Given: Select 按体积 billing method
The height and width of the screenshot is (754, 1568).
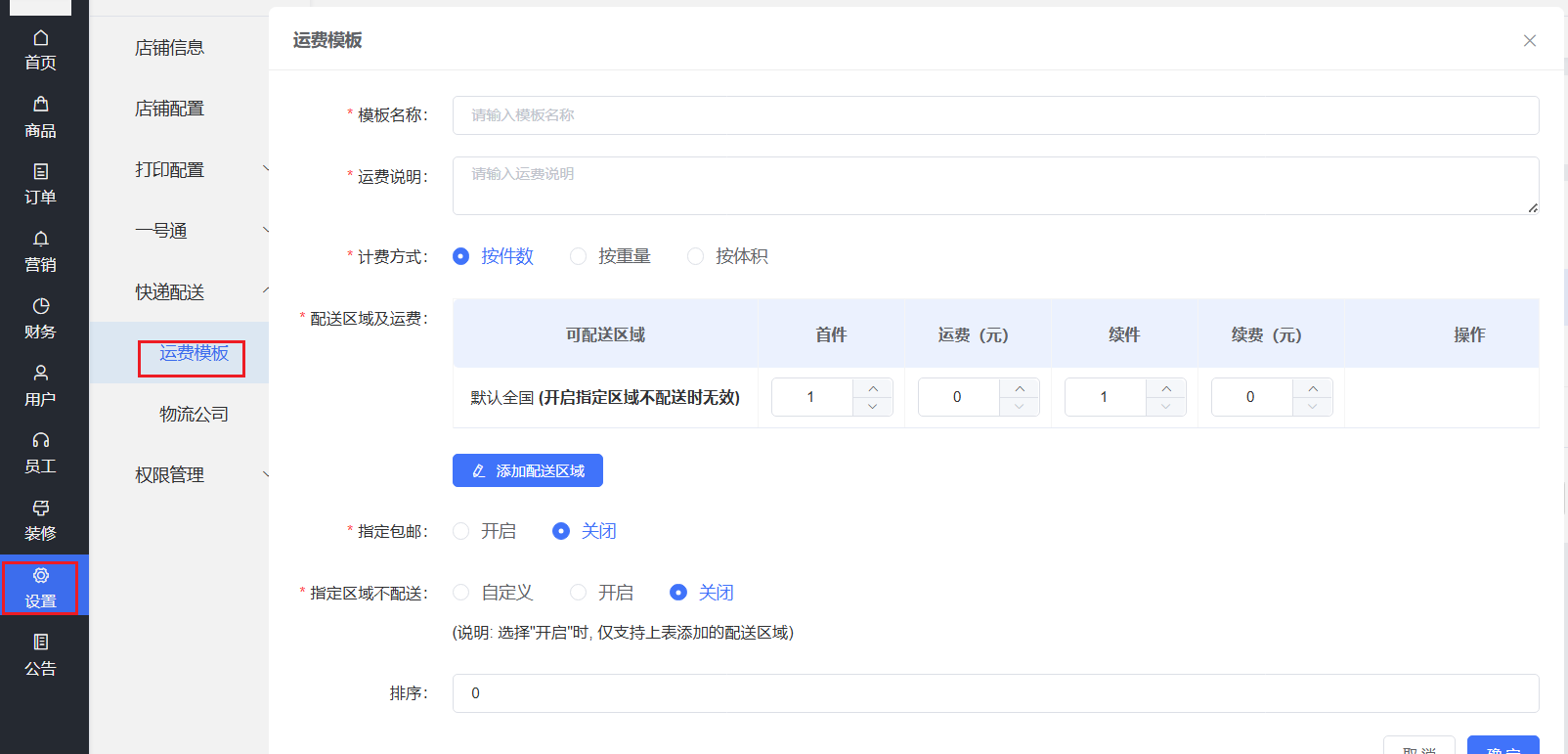Looking at the screenshot, I should 728,256.
